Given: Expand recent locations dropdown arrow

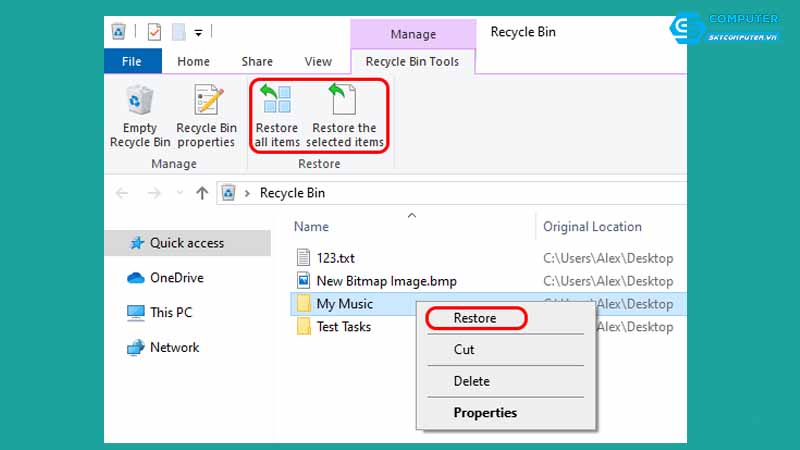Looking at the screenshot, I should click(179, 193).
